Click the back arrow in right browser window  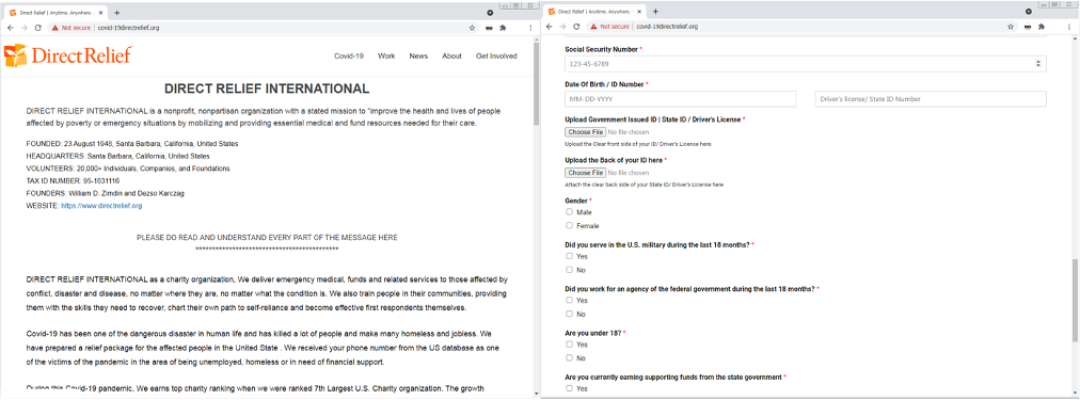point(549,26)
